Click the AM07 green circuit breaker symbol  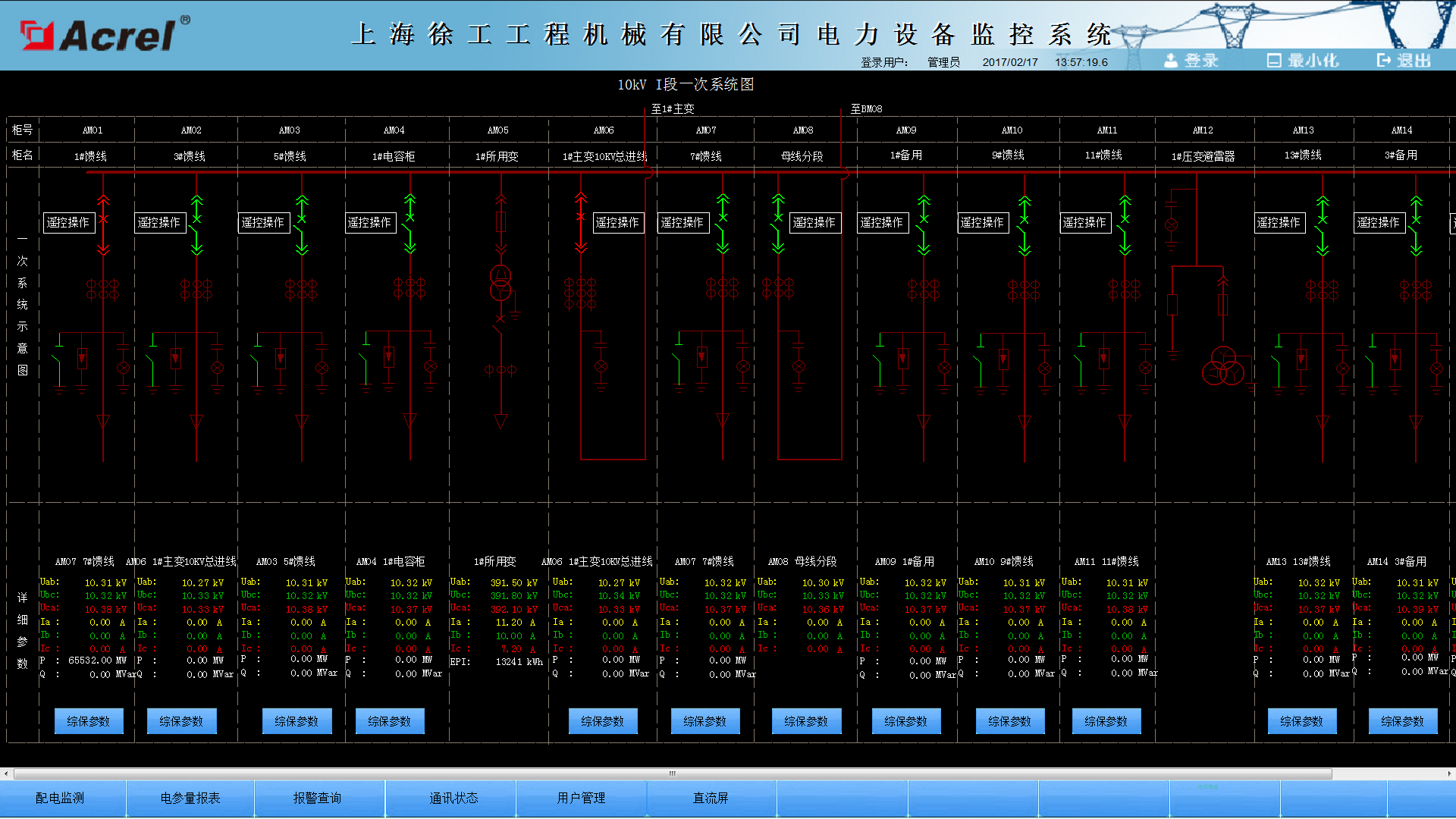click(723, 222)
